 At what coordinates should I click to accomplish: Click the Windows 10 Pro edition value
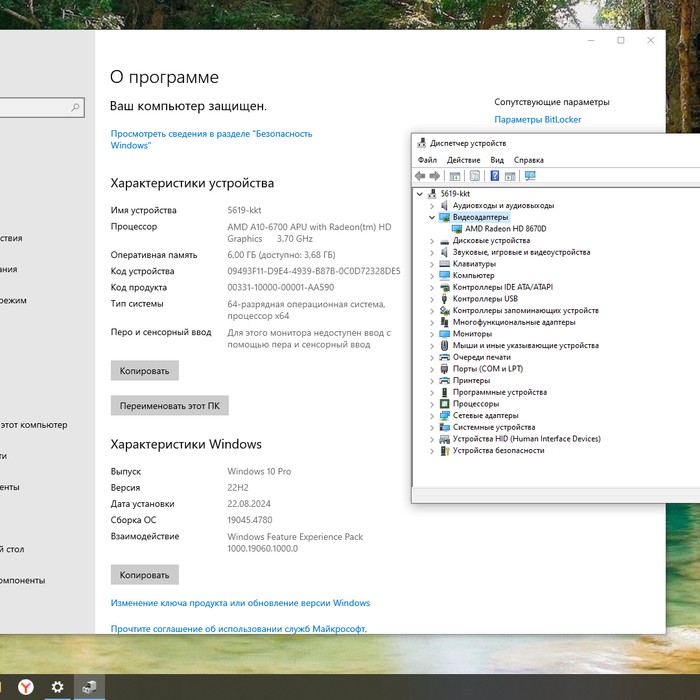tap(259, 471)
